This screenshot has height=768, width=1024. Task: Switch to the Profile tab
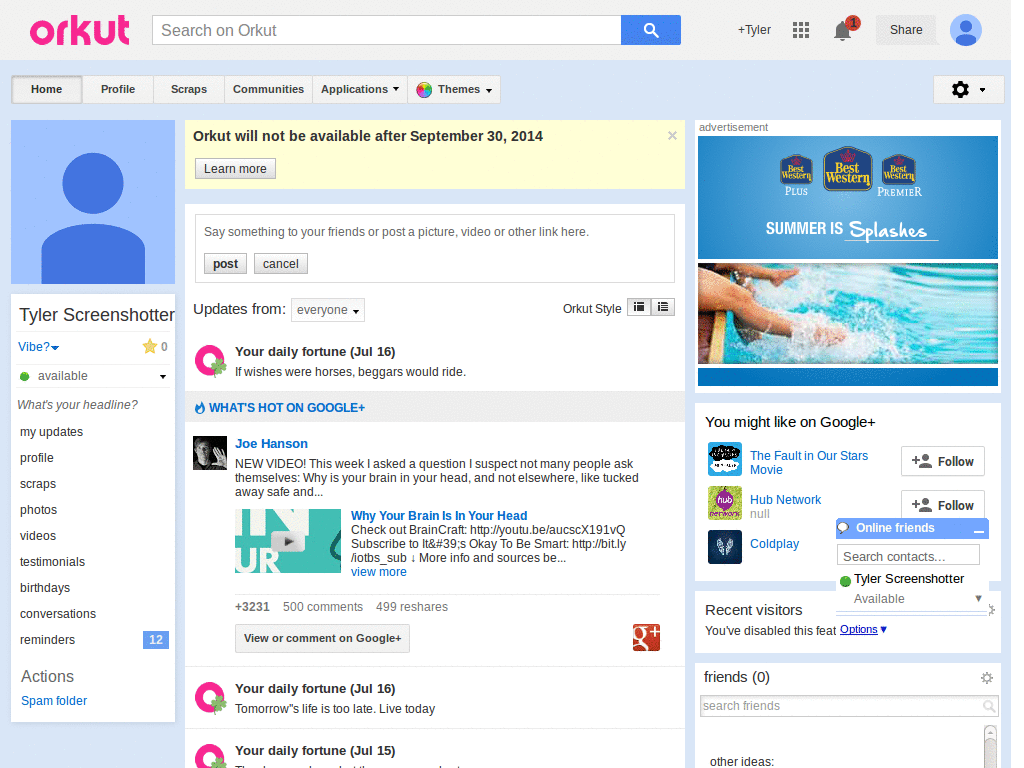coord(118,89)
